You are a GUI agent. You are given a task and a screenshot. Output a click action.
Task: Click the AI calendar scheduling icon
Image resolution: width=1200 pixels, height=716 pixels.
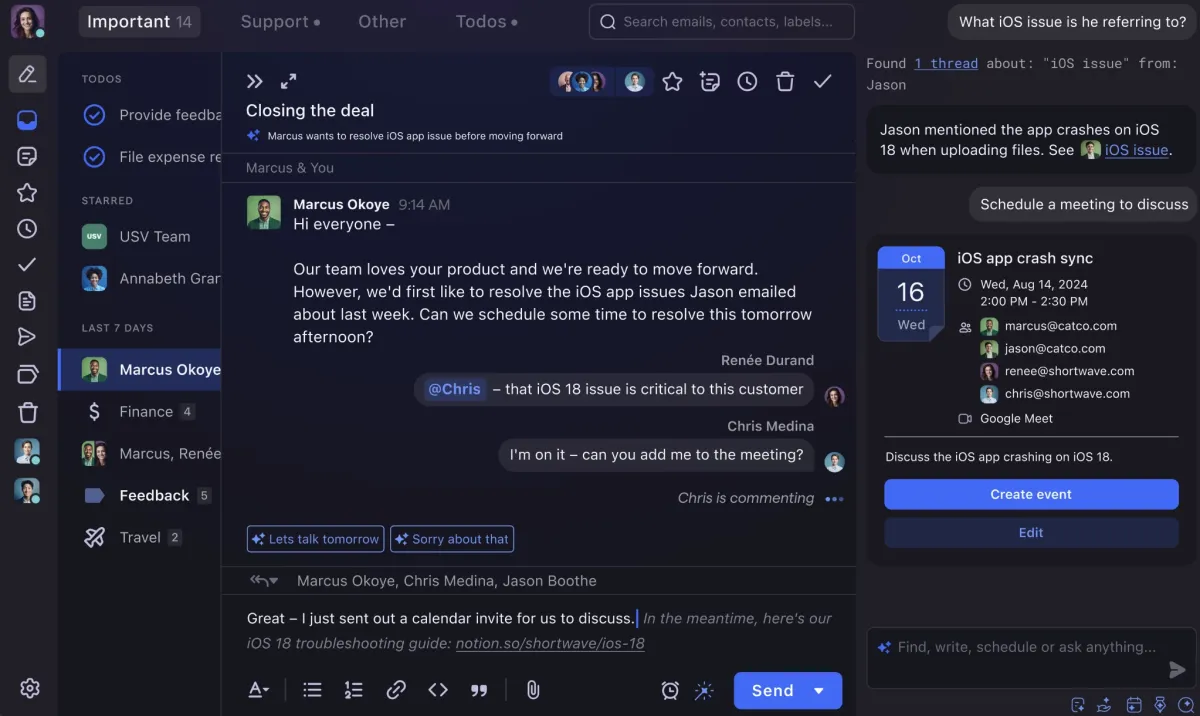[x=1133, y=705]
